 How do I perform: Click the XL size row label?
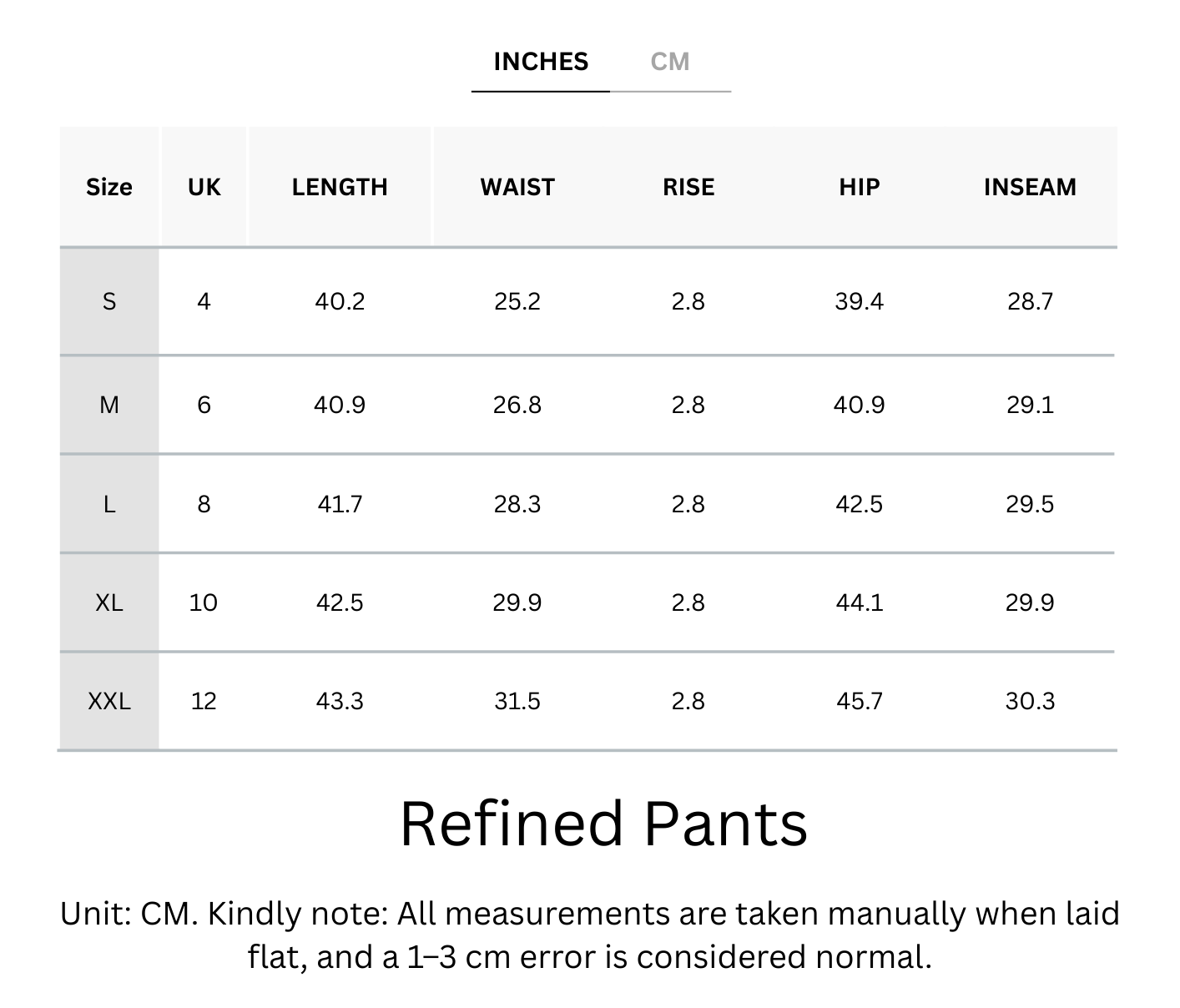pos(109,602)
